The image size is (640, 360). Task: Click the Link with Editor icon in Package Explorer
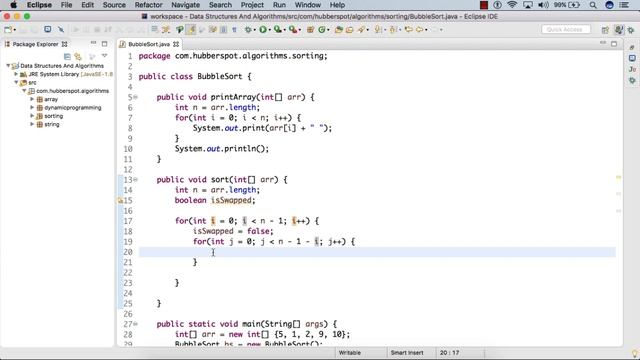pyautogui.click(x=78, y=56)
